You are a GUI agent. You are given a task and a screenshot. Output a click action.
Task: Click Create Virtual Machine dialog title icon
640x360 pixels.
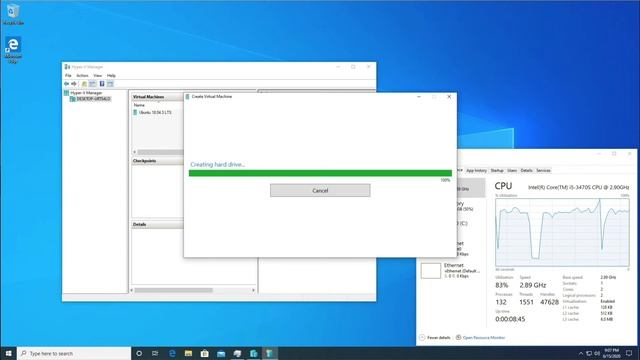tap(187, 97)
